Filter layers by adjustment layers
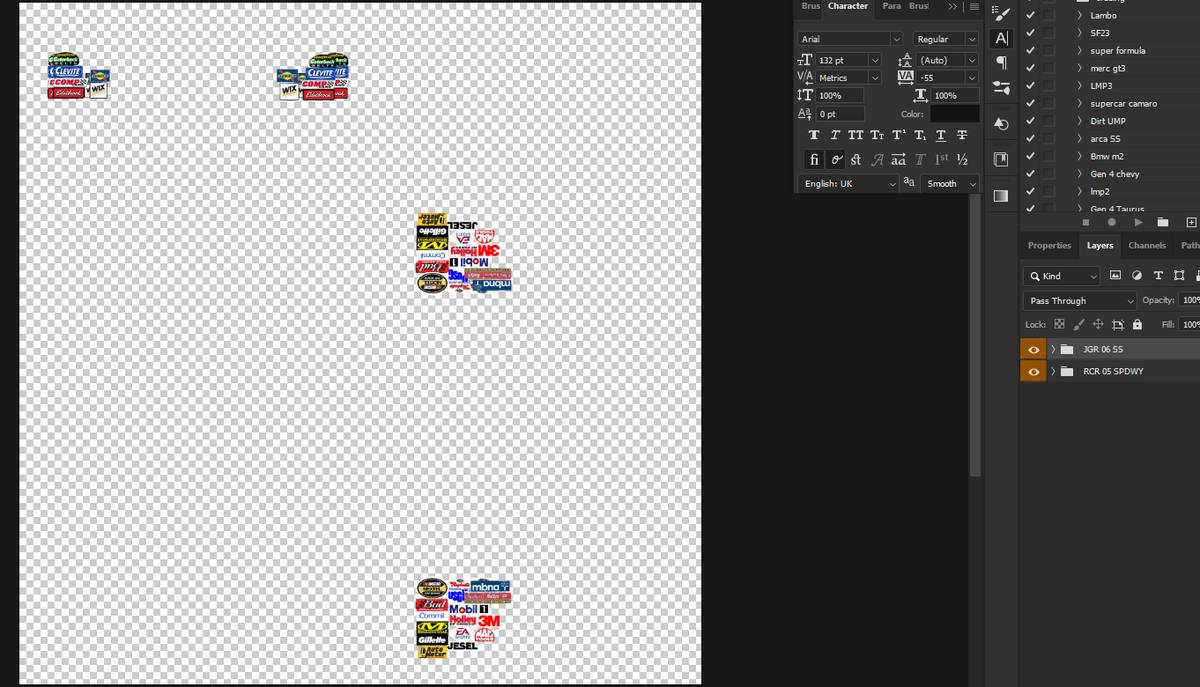Image resolution: width=1200 pixels, height=687 pixels. [1137, 276]
